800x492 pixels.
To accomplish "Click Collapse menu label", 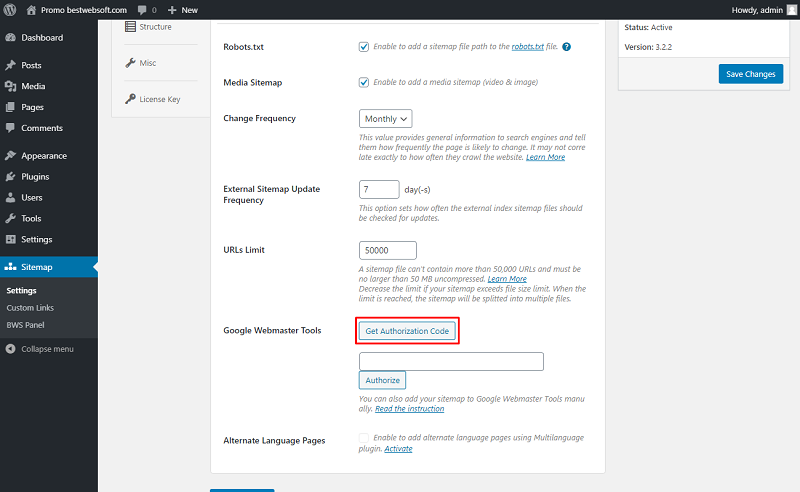I will tap(47, 349).
